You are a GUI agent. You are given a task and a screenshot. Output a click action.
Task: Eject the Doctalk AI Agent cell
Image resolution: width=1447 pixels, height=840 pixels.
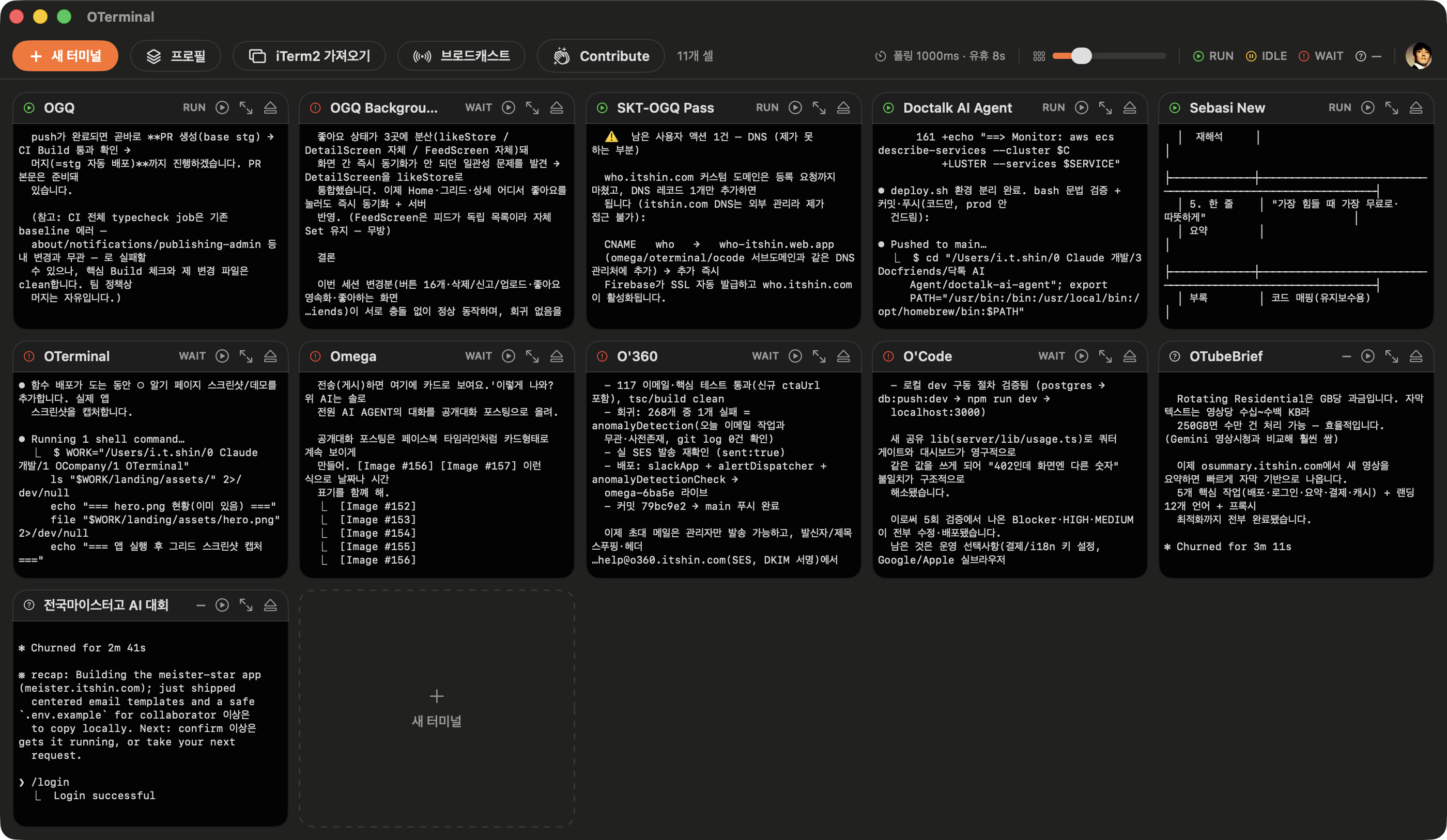1130,107
